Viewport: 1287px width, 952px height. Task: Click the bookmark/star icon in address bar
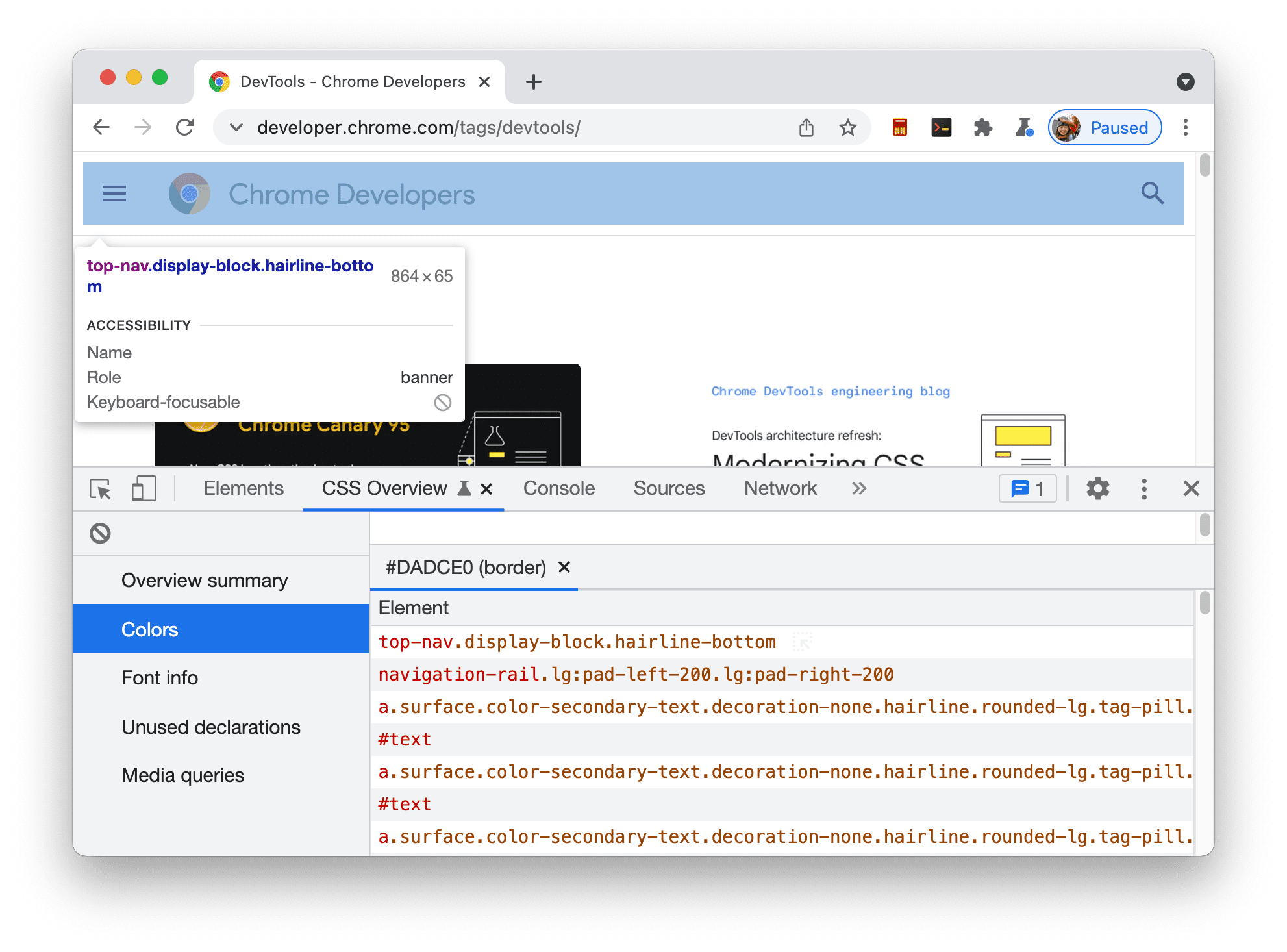849,127
